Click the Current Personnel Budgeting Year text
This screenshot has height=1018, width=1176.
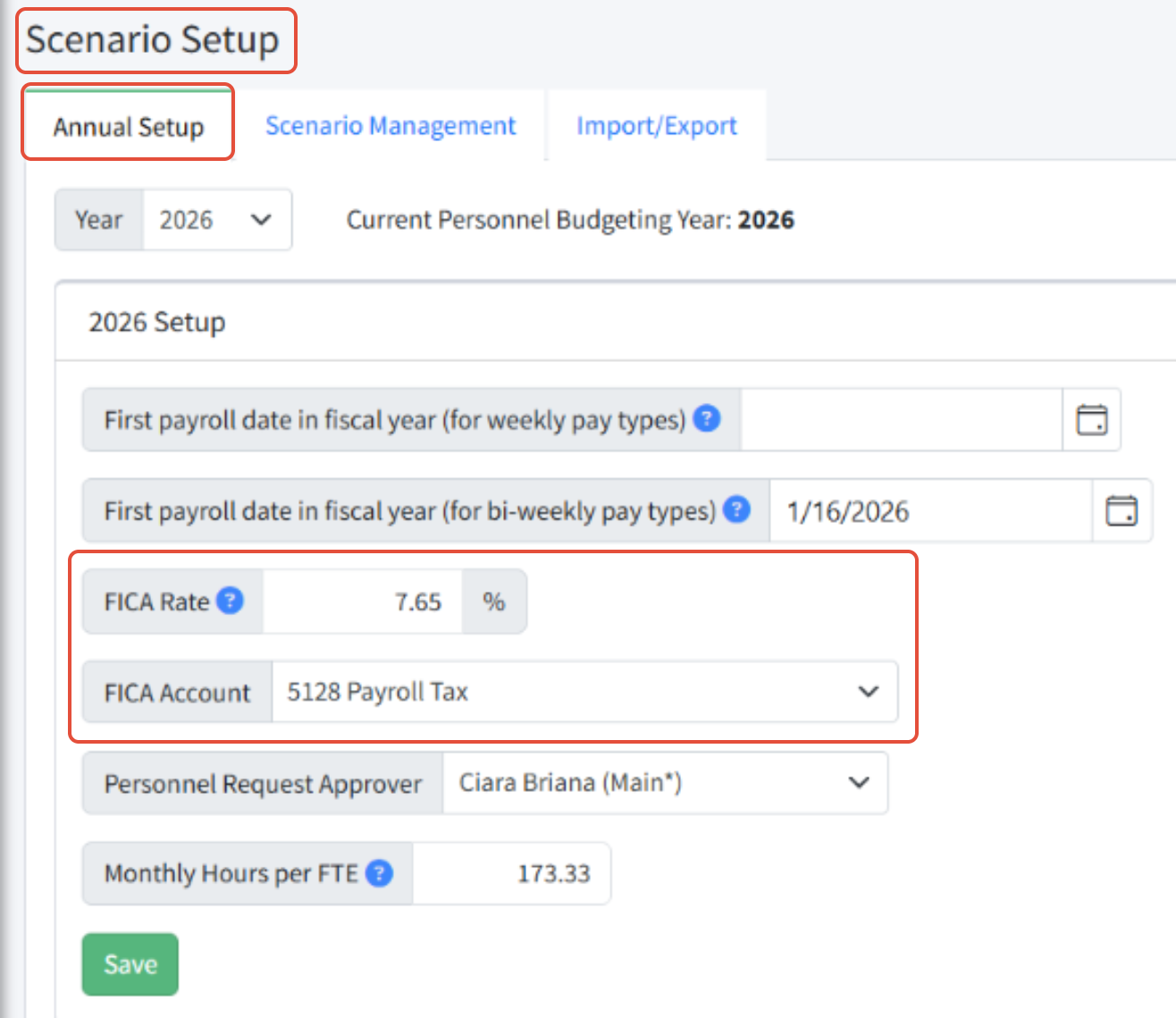pyautogui.click(x=570, y=220)
